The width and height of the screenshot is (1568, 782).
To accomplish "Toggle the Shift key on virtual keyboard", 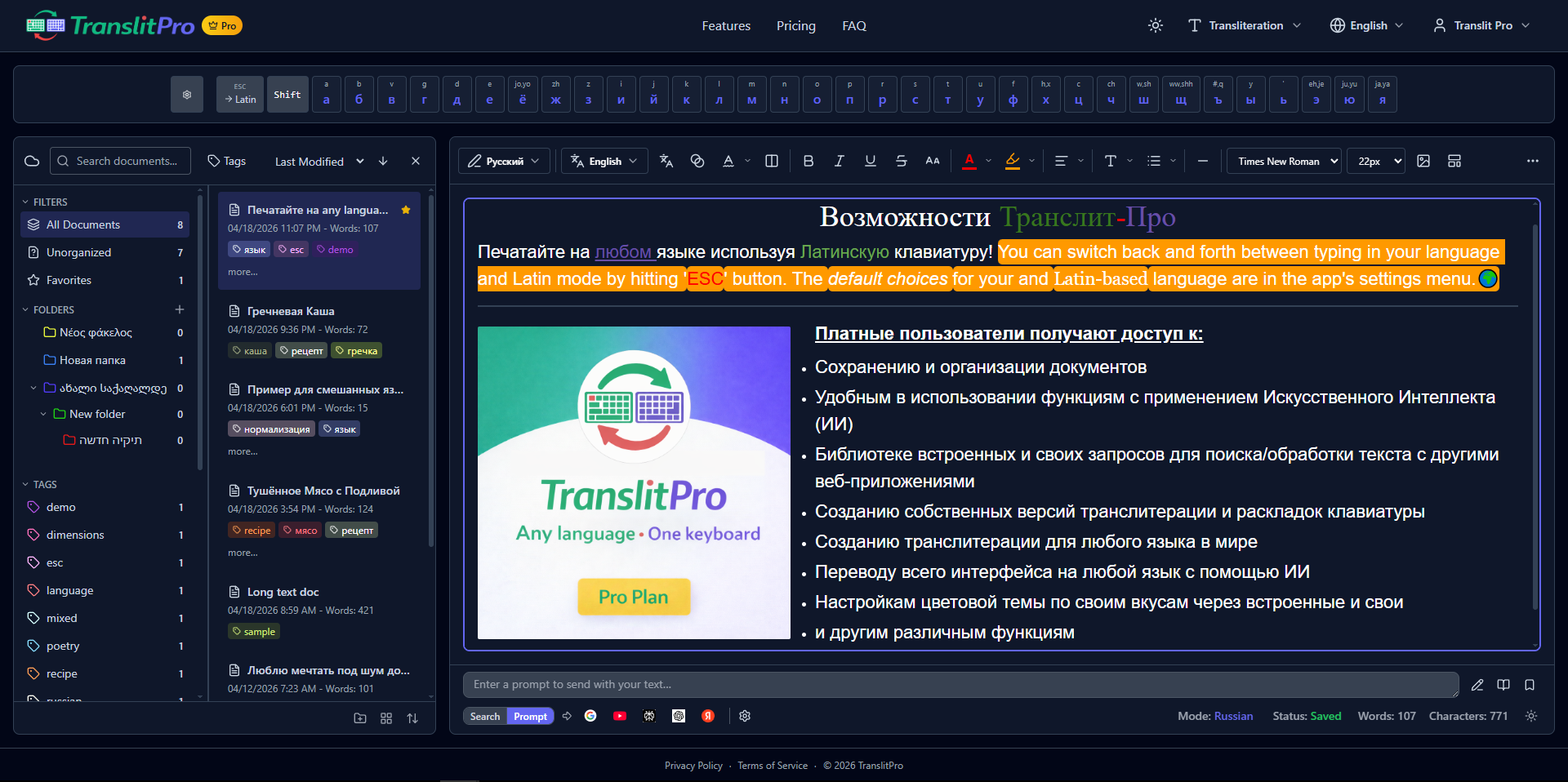I will point(287,95).
